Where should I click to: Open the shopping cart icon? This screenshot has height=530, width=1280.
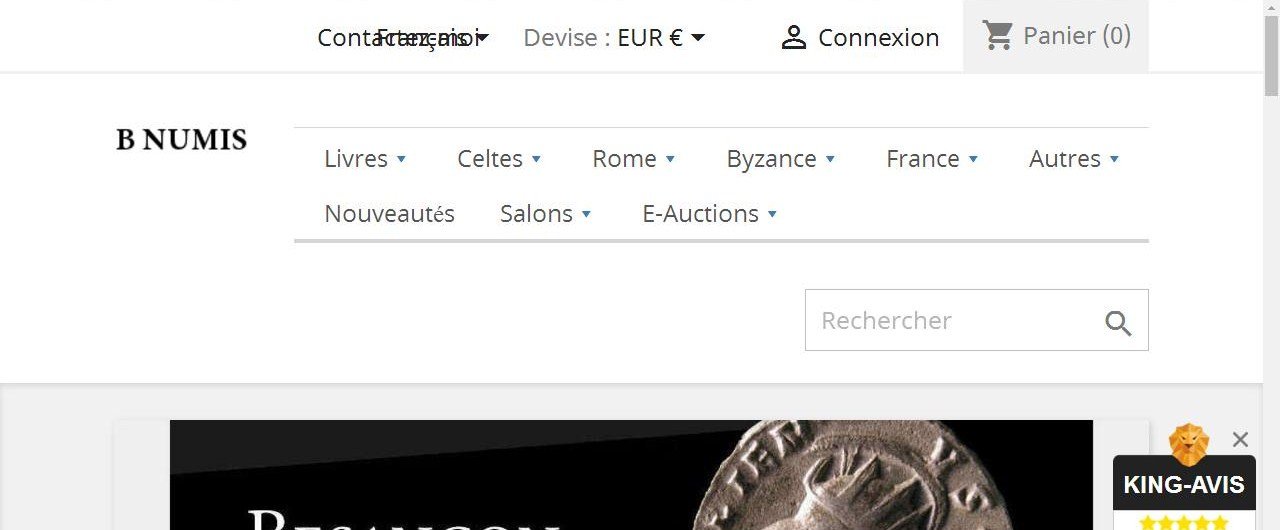[x=997, y=36]
